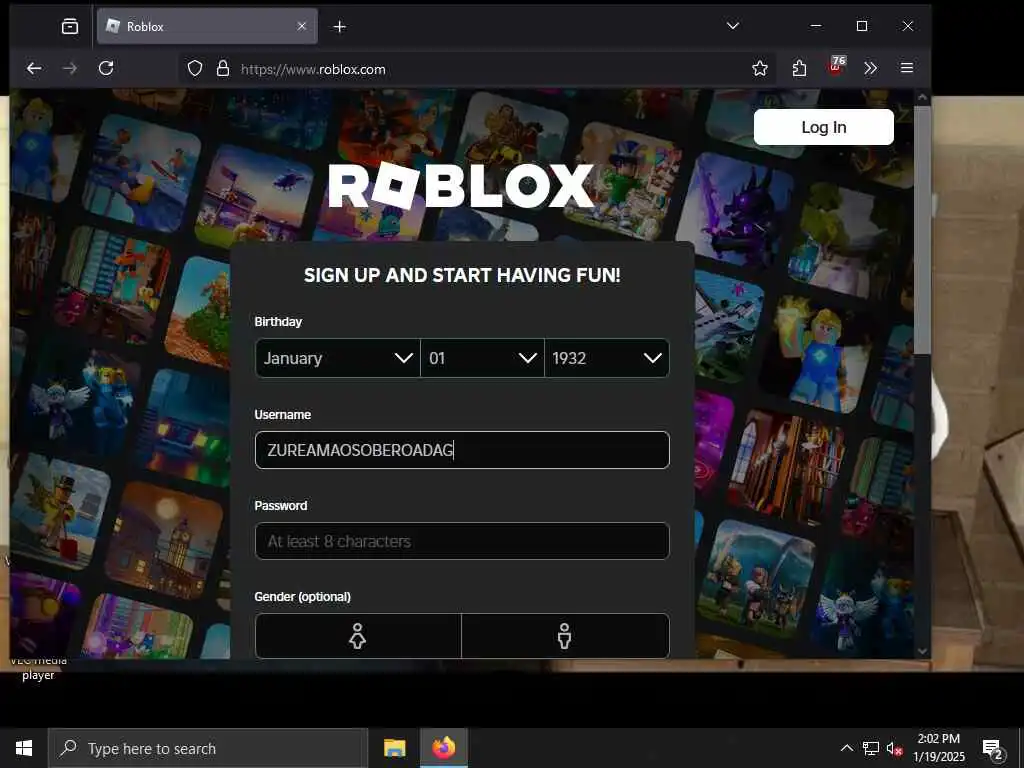
Task: Select the female gender option
Action: 358,635
